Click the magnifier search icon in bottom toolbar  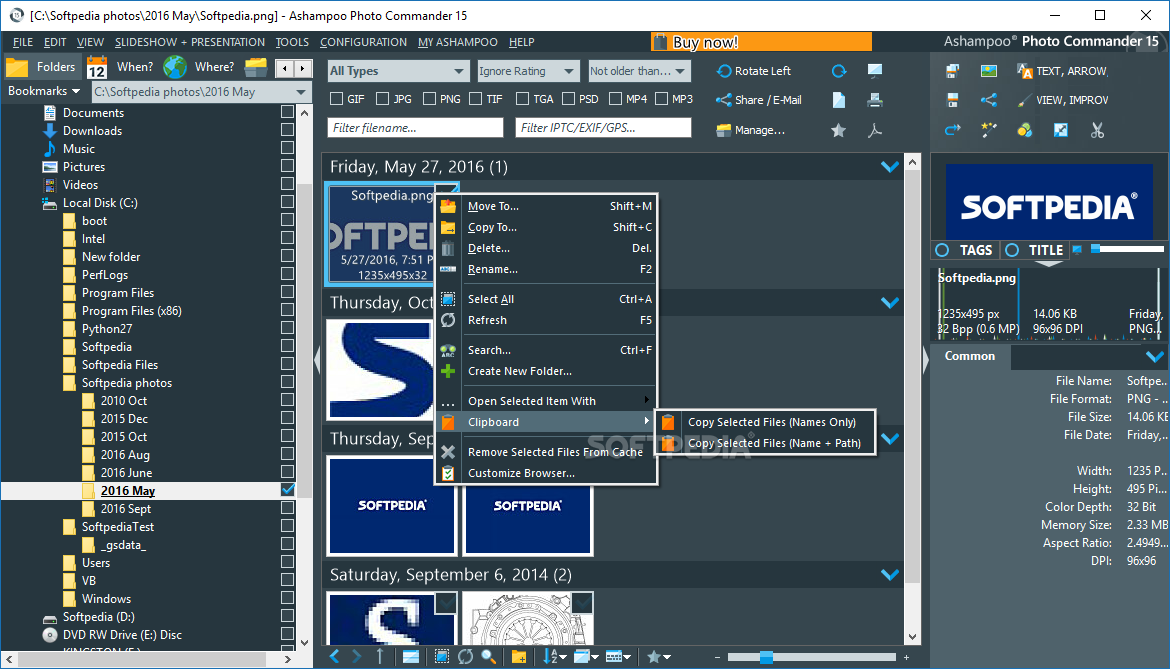pyautogui.click(x=489, y=656)
